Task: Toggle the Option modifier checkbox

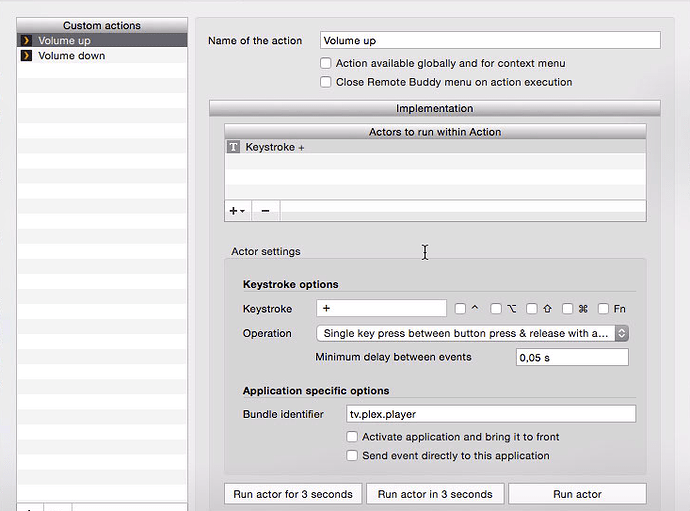Action: click(x=496, y=309)
